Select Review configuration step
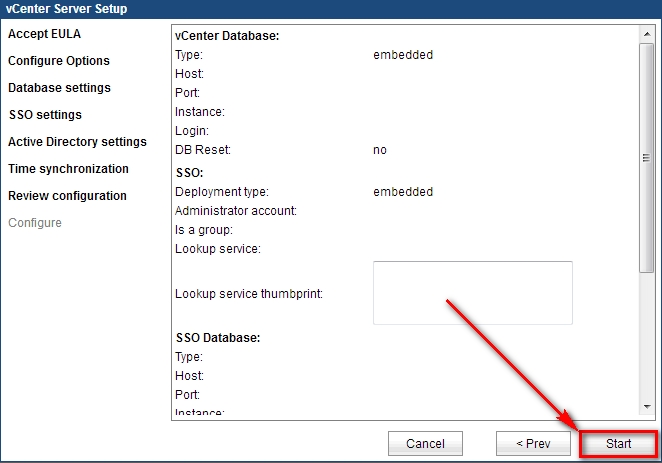This screenshot has width=662, height=463. coord(67,196)
